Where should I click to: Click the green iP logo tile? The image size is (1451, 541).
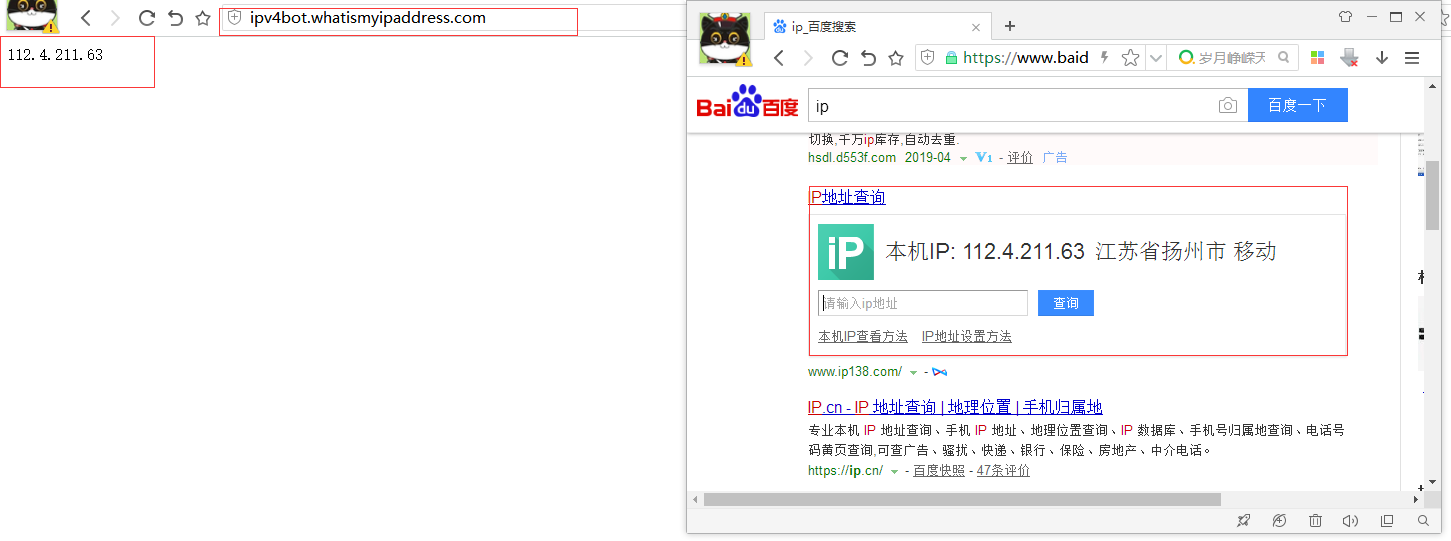click(845, 251)
